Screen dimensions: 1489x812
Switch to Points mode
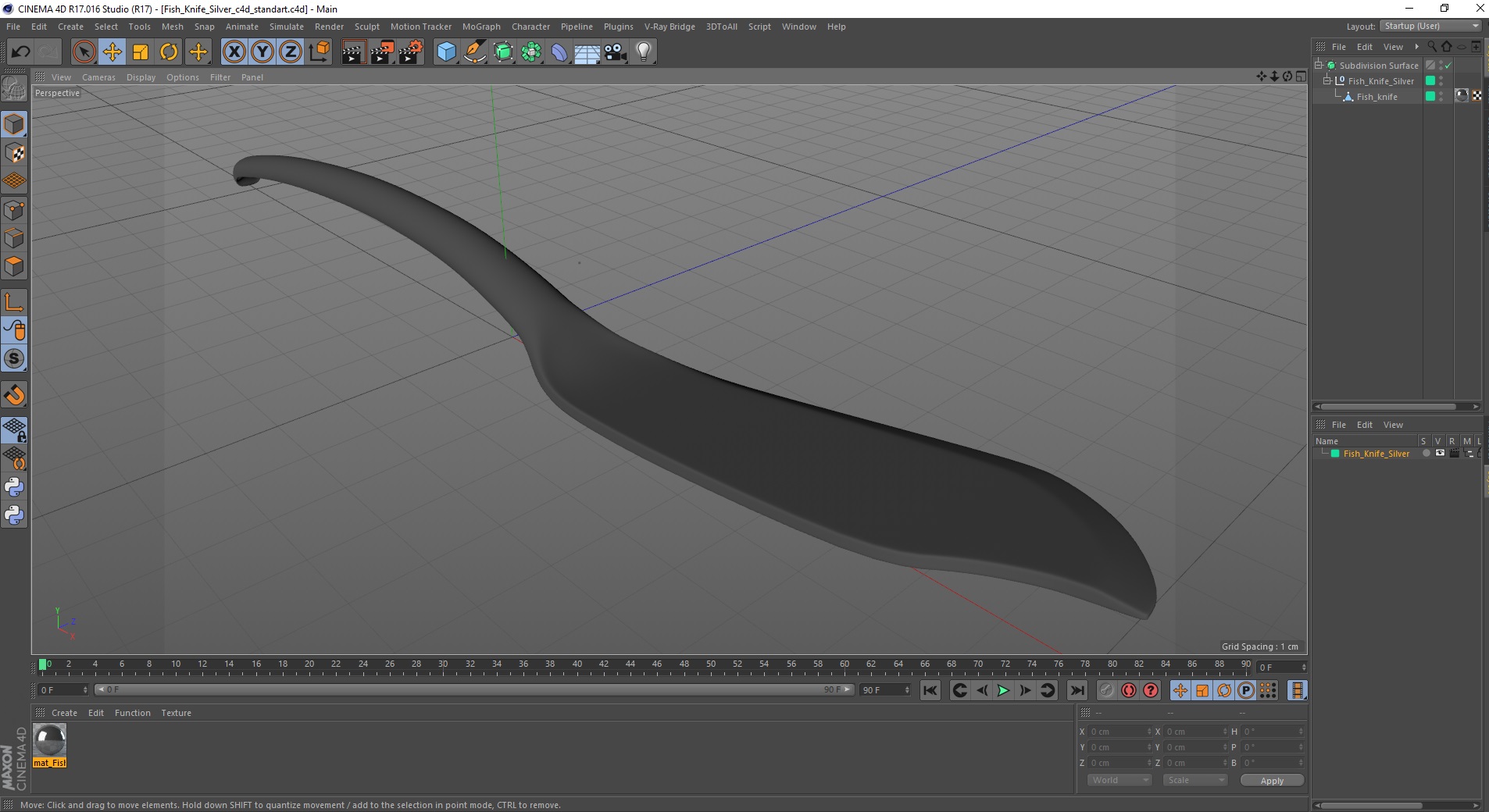coord(14,209)
